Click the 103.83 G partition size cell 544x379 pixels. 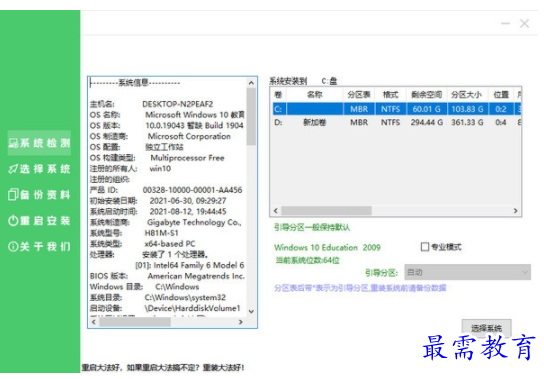tap(467, 109)
